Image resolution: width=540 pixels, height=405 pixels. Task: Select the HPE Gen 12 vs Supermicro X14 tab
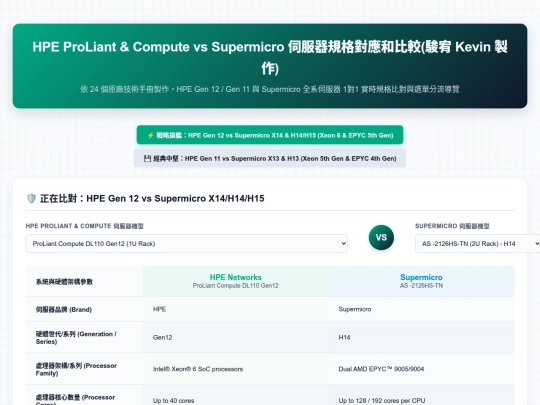pyautogui.click(x=270, y=135)
